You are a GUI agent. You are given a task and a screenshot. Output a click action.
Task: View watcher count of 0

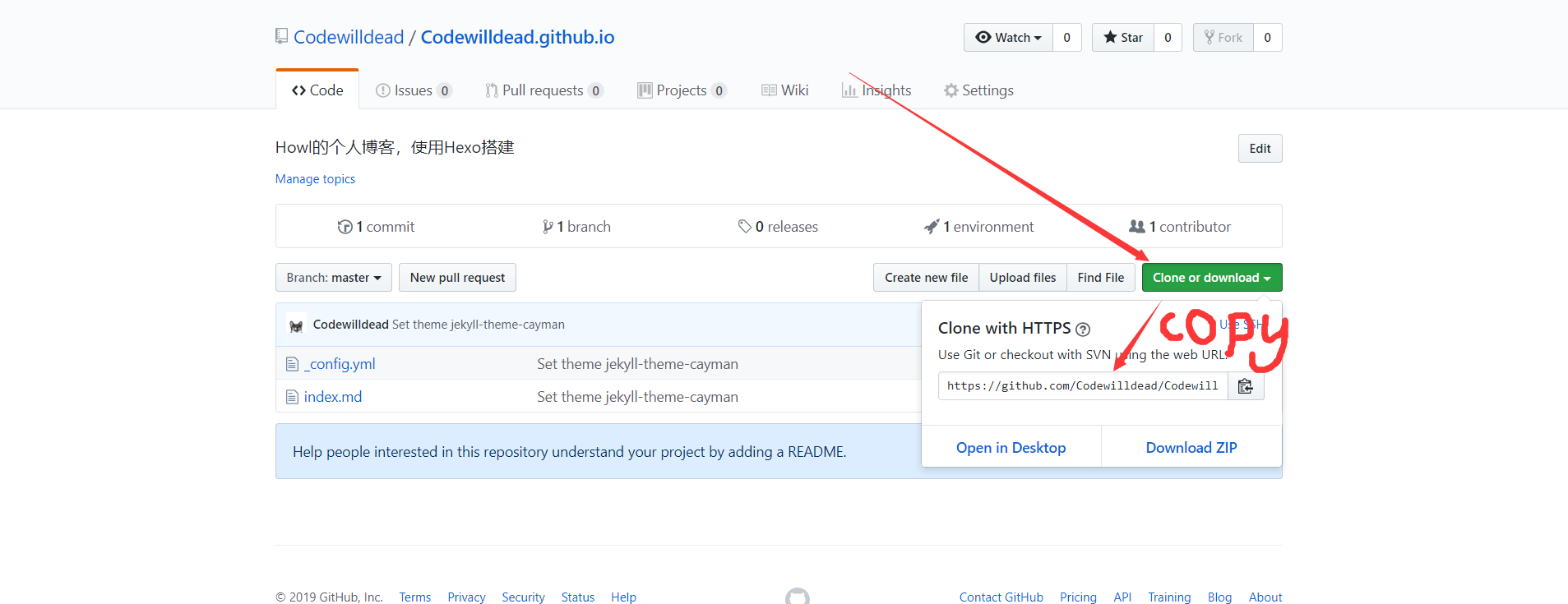pos(1067,38)
